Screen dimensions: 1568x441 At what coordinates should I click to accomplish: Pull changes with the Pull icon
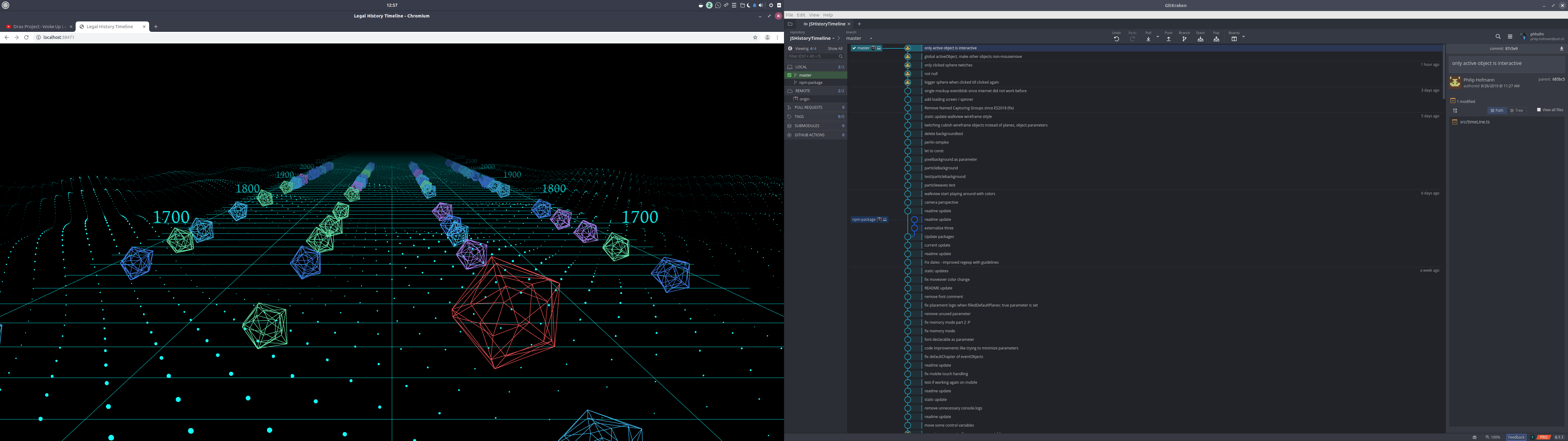(x=1149, y=39)
